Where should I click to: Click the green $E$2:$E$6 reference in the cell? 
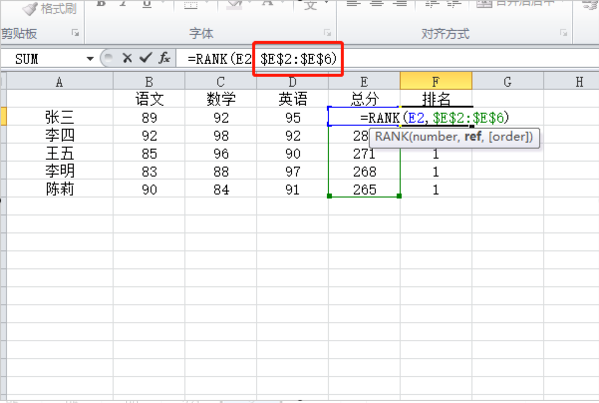click(468, 118)
